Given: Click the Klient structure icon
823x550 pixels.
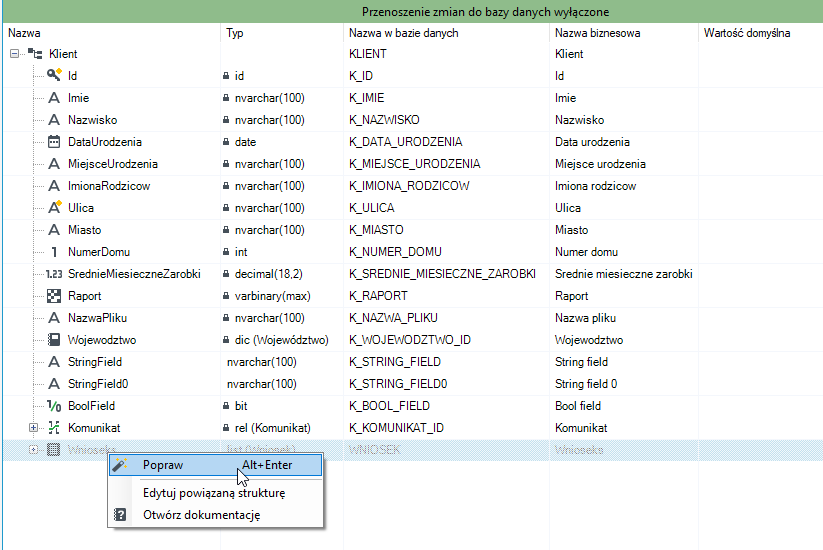Looking at the screenshot, I should point(35,54).
